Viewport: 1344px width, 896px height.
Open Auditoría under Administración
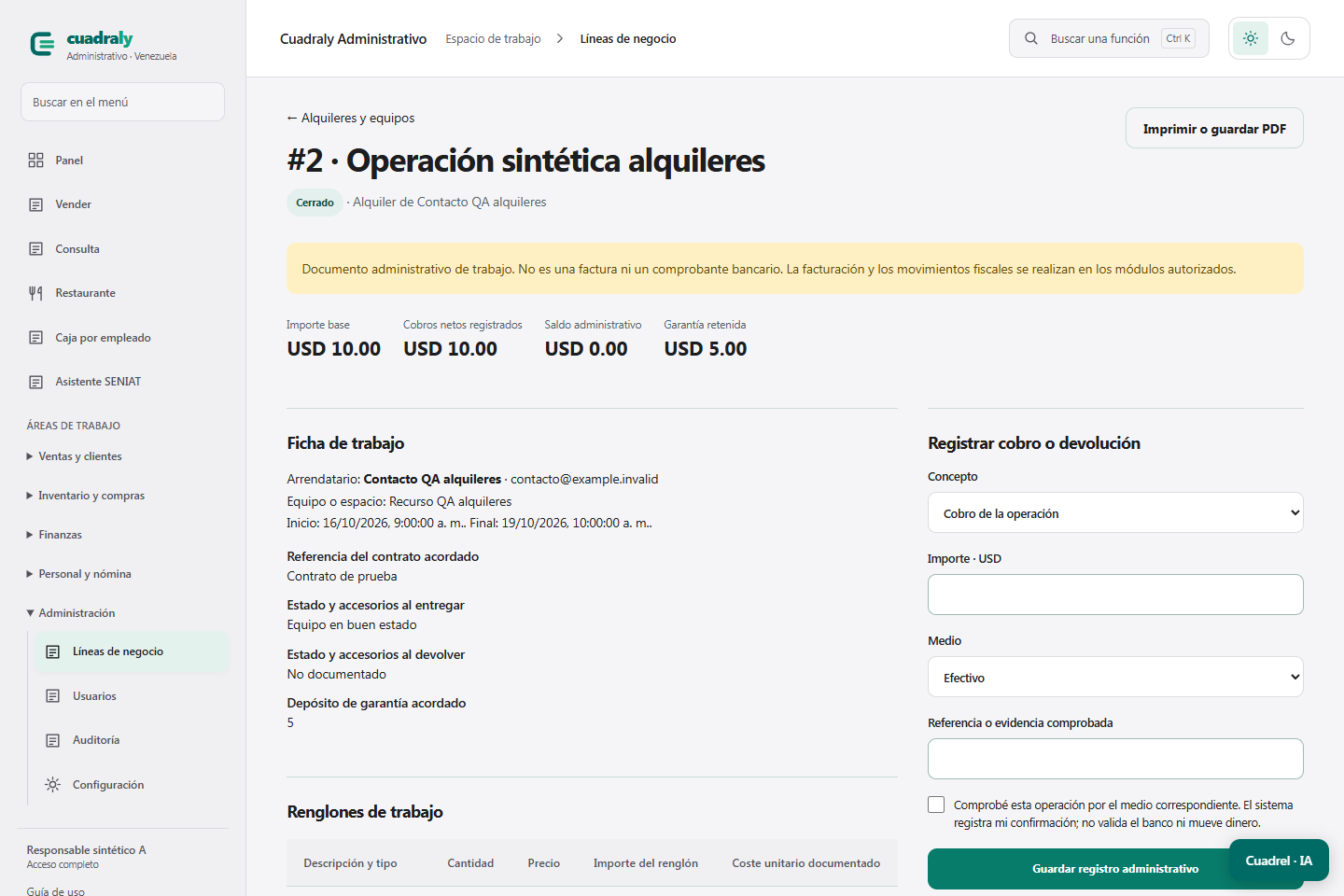tap(132, 740)
